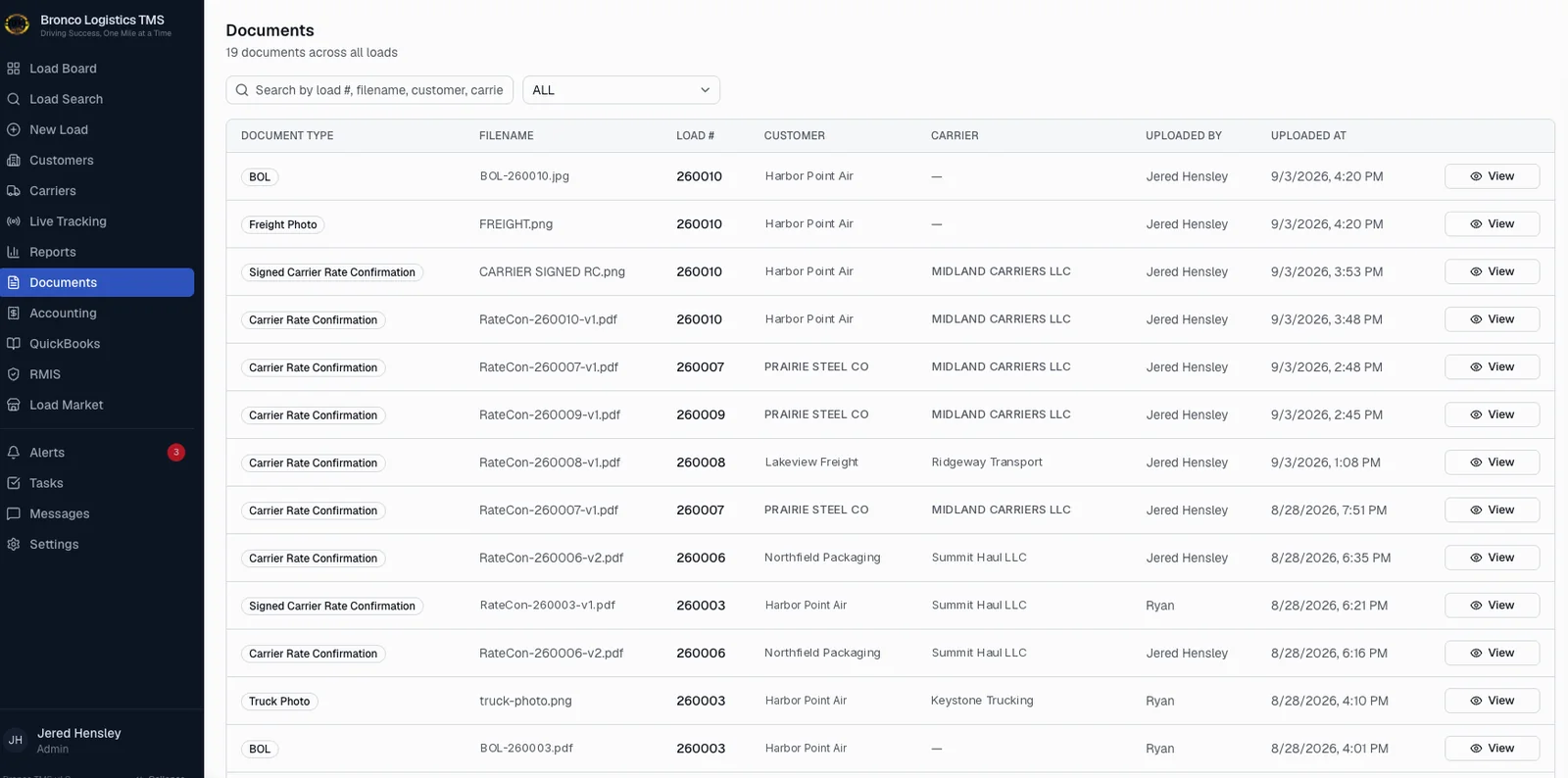Image resolution: width=1568 pixels, height=778 pixels.
Task: View RateCon-260010-v1.pdf document
Action: tap(1492, 319)
